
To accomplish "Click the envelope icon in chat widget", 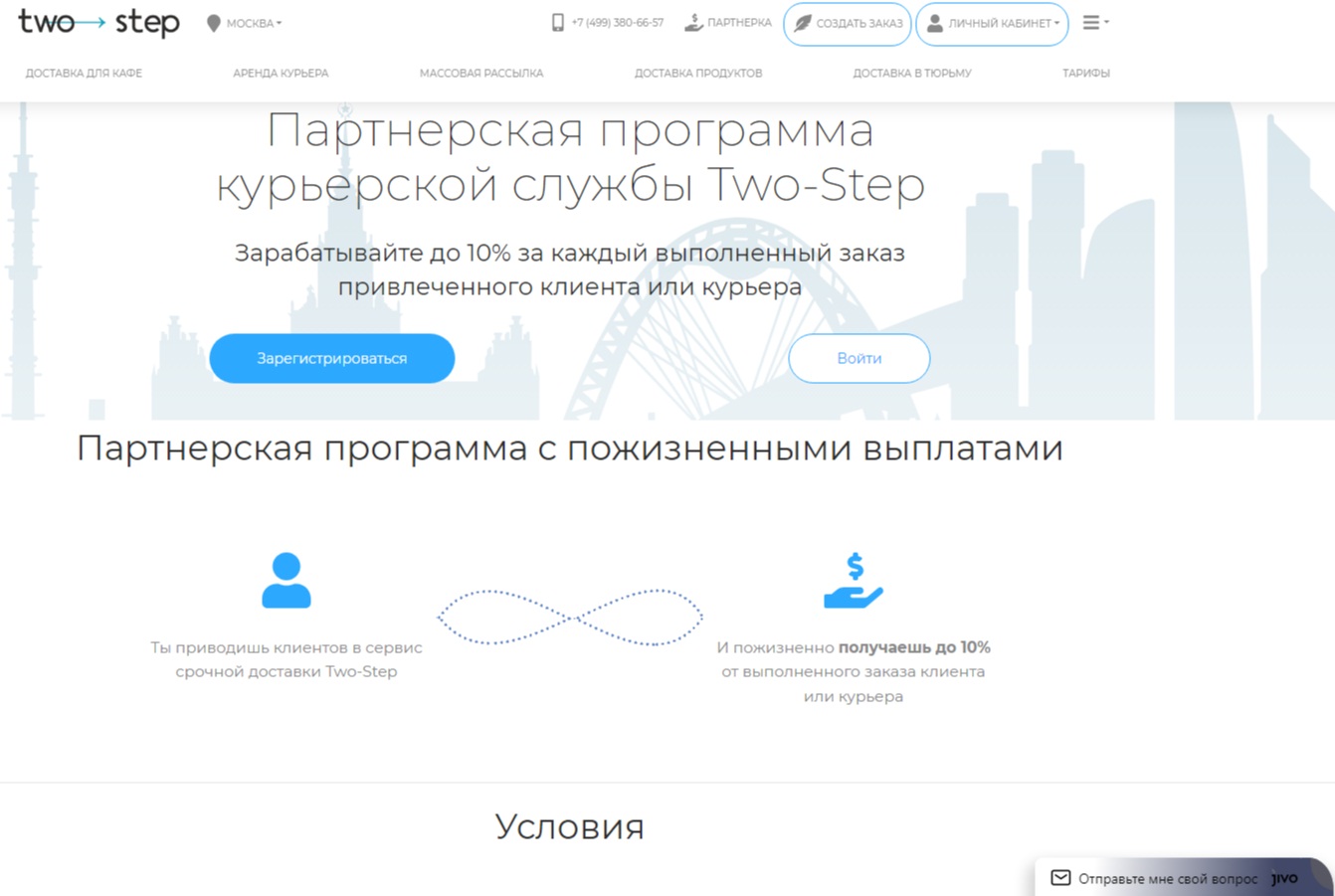I will coord(1060,878).
